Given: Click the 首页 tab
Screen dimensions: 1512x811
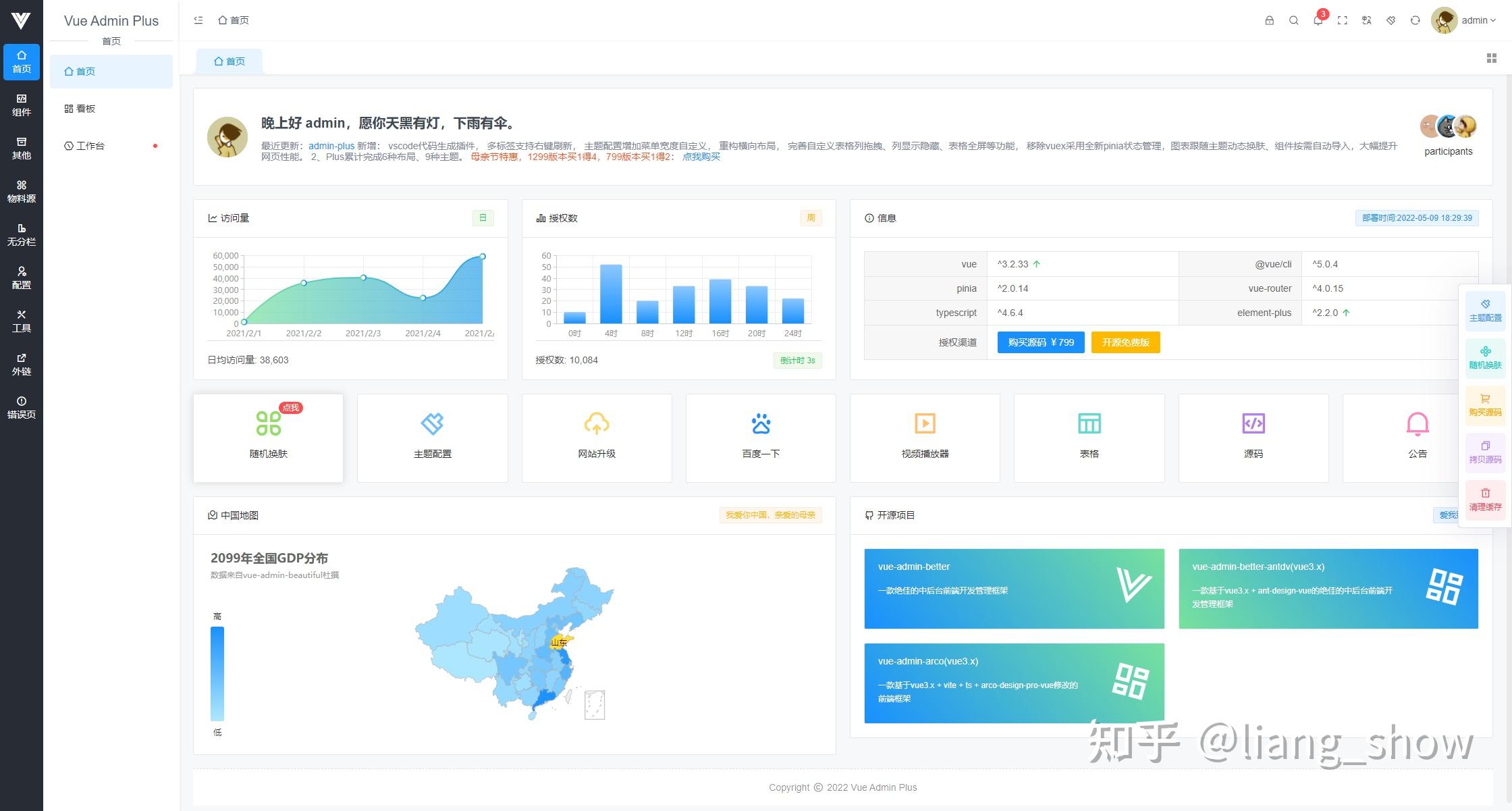Looking at the screenshot, I should pos(229,61).
